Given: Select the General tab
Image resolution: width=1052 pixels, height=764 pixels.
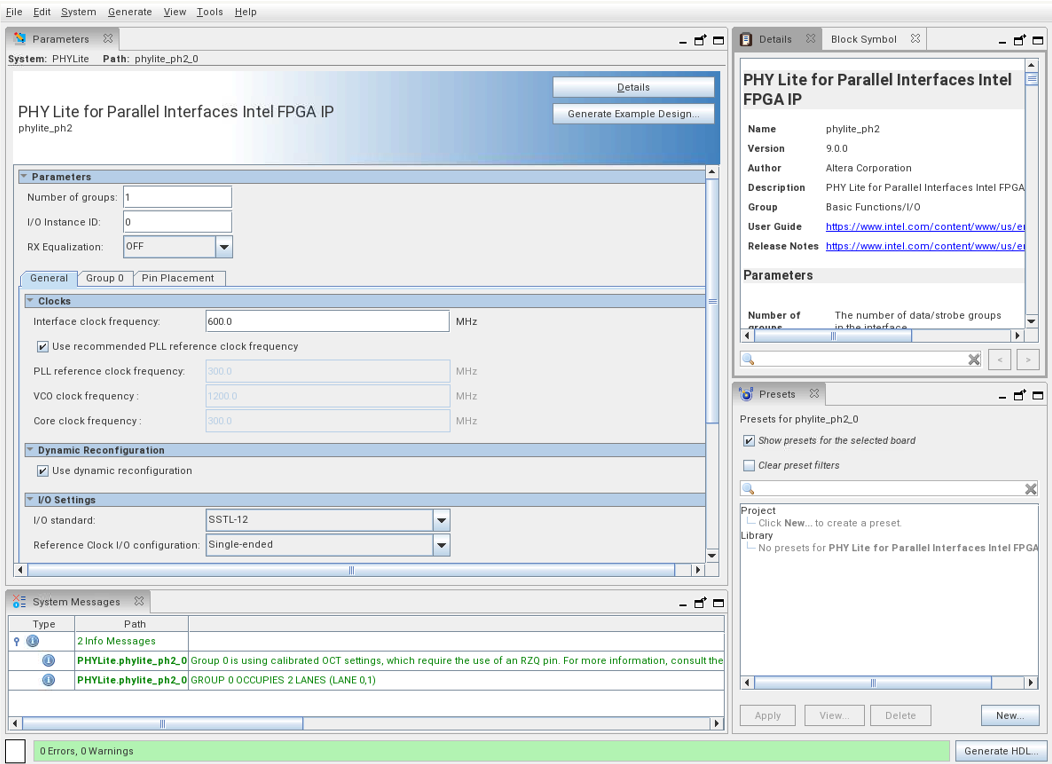Looking at the screenshot, I should pos(49,278).
